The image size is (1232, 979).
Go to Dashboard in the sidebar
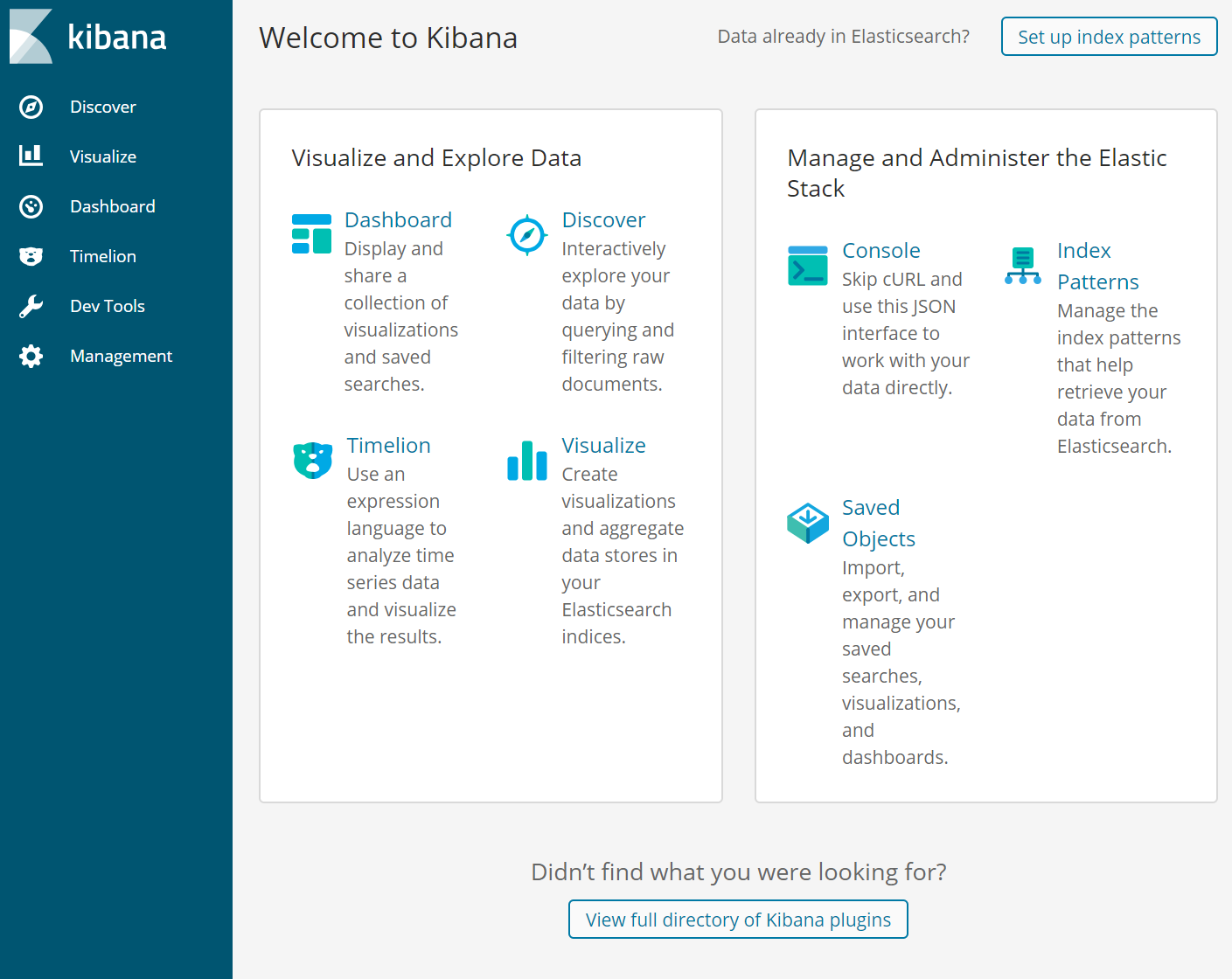pos(113,207)
